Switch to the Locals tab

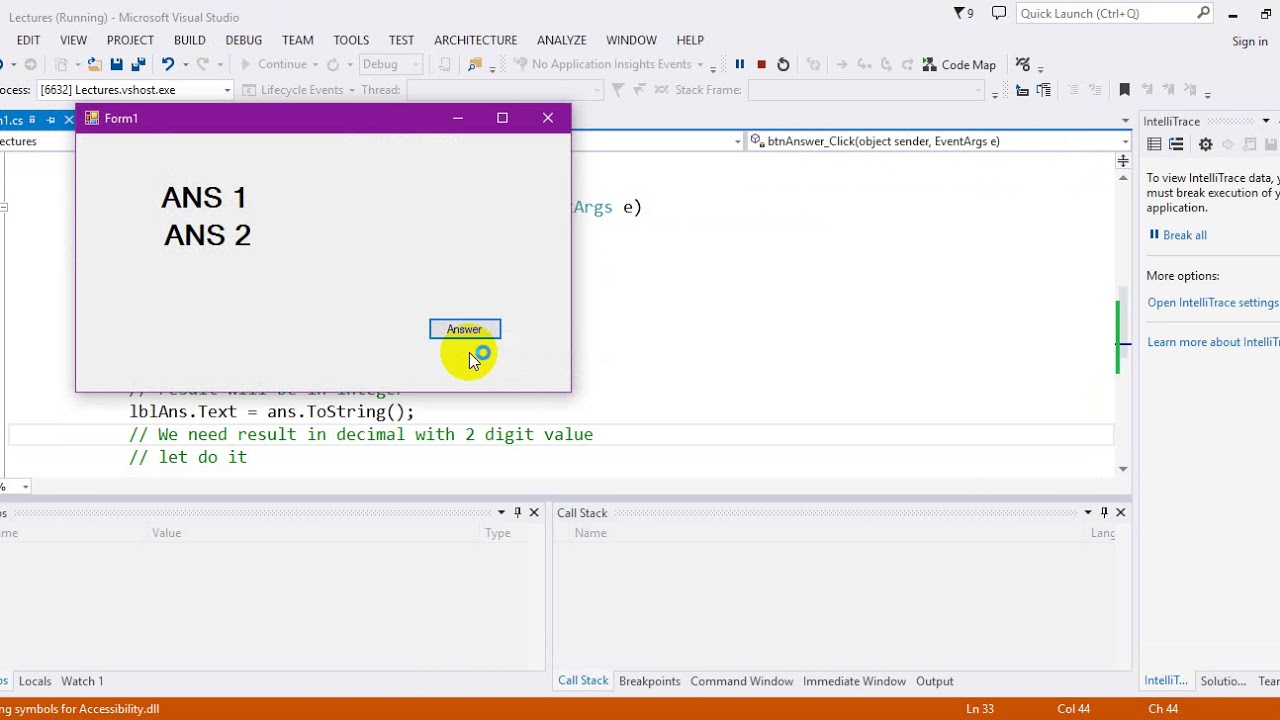(x=34, y=681)
